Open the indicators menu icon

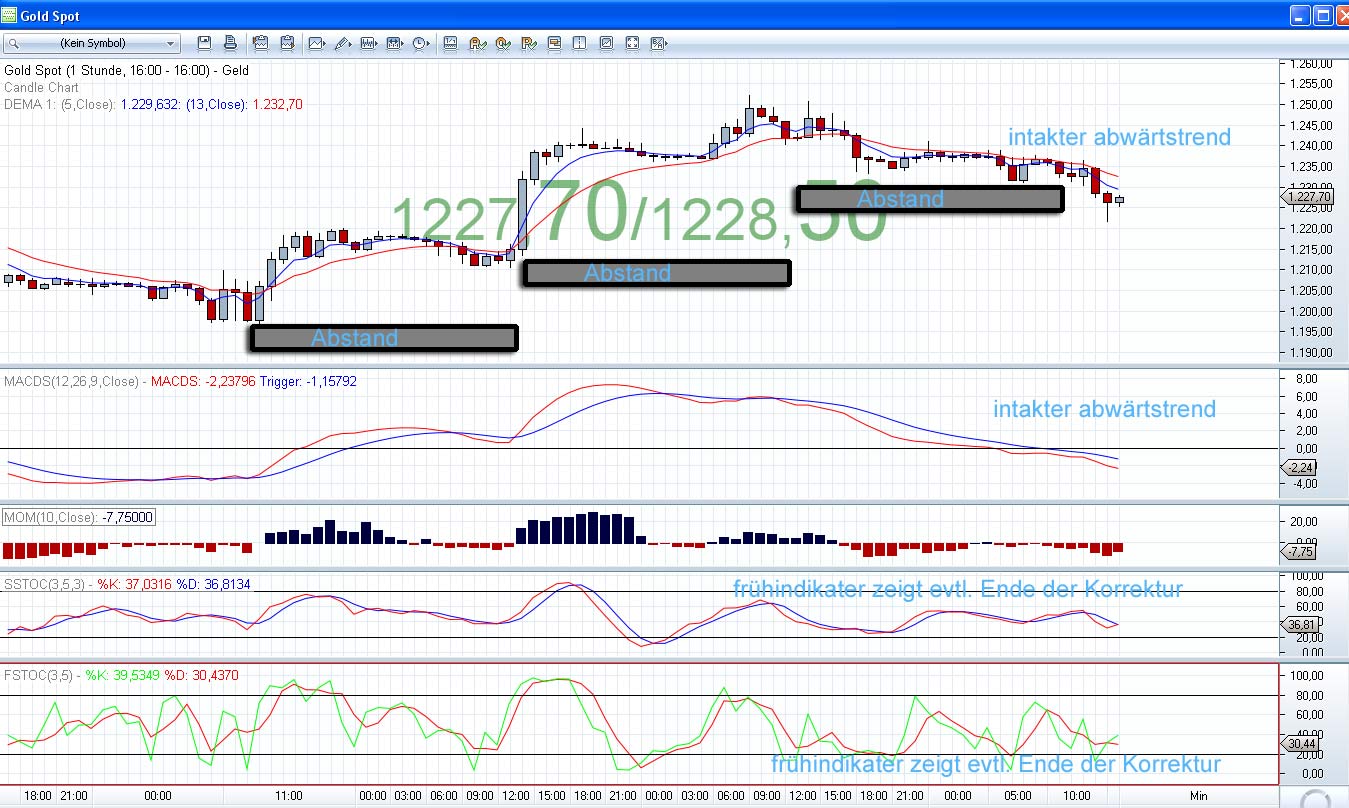coord(368,43)
